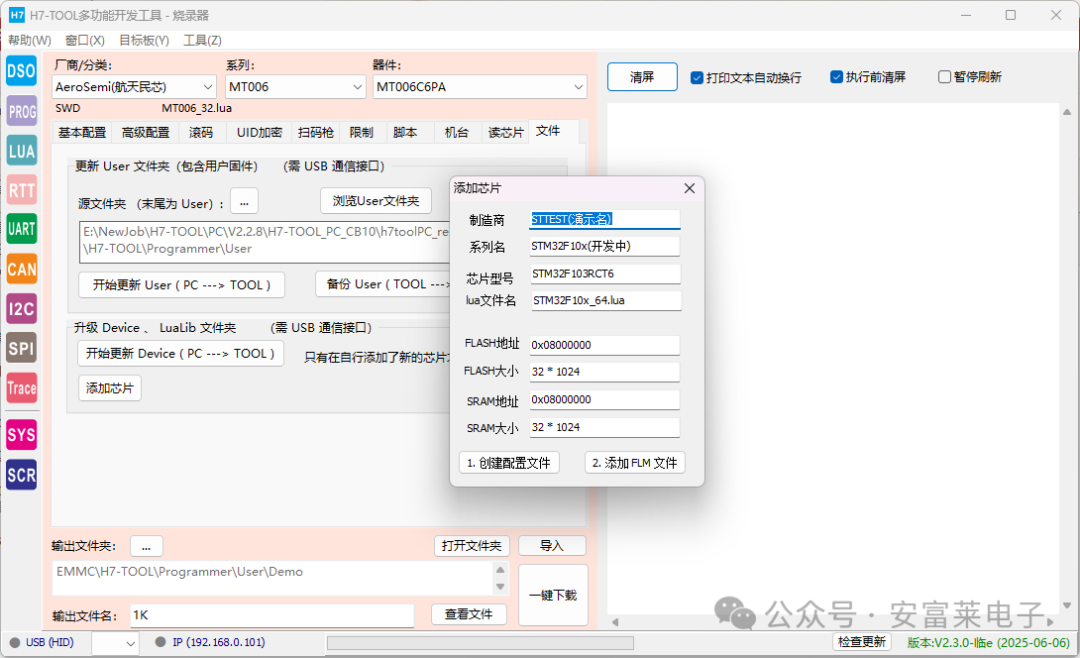Open the USB (HID) connection dropdown
Image resolution: width=1080 pixels, height=658 pixels.
click(118, 642)
